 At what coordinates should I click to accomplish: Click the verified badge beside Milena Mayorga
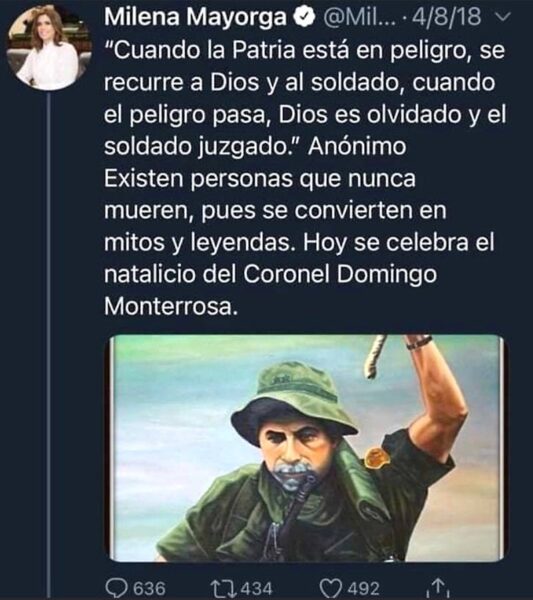[x=304, y=17]
